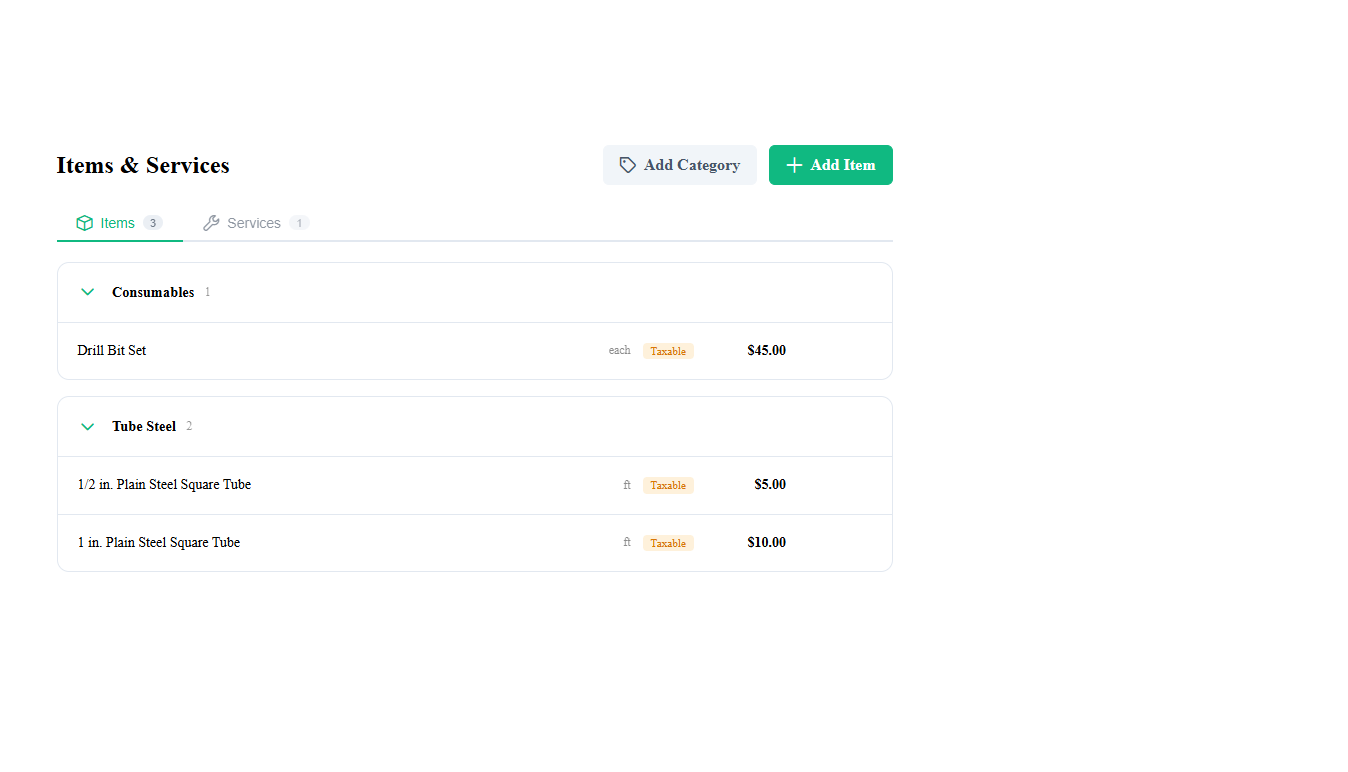Collapse the Tube Steel category chevron
Screen dimensions: 1348x772
pos(87,426)
